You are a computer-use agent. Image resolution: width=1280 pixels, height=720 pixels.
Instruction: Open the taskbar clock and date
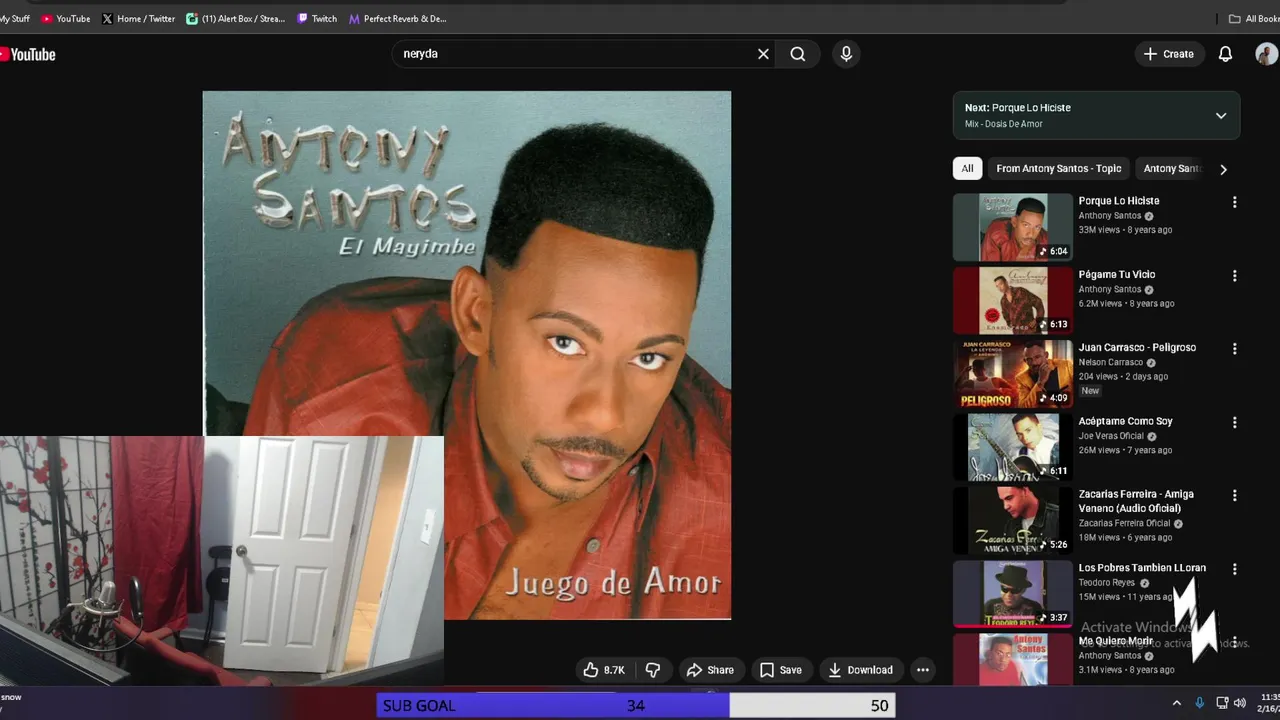(x=1269, y=702)
